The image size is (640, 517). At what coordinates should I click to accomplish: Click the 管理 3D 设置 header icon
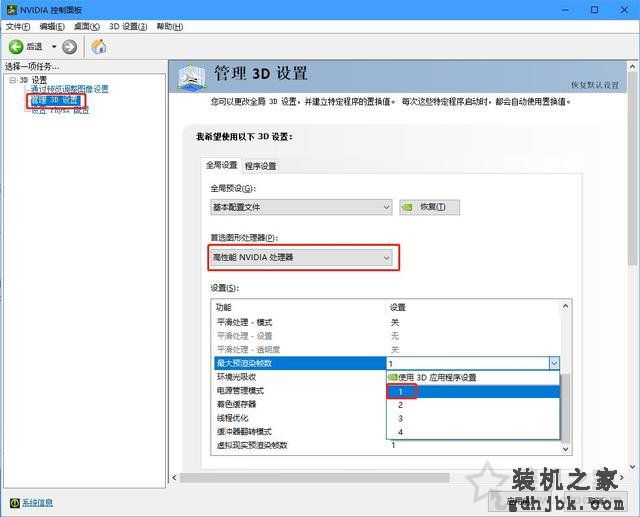[x=191, y=77]
